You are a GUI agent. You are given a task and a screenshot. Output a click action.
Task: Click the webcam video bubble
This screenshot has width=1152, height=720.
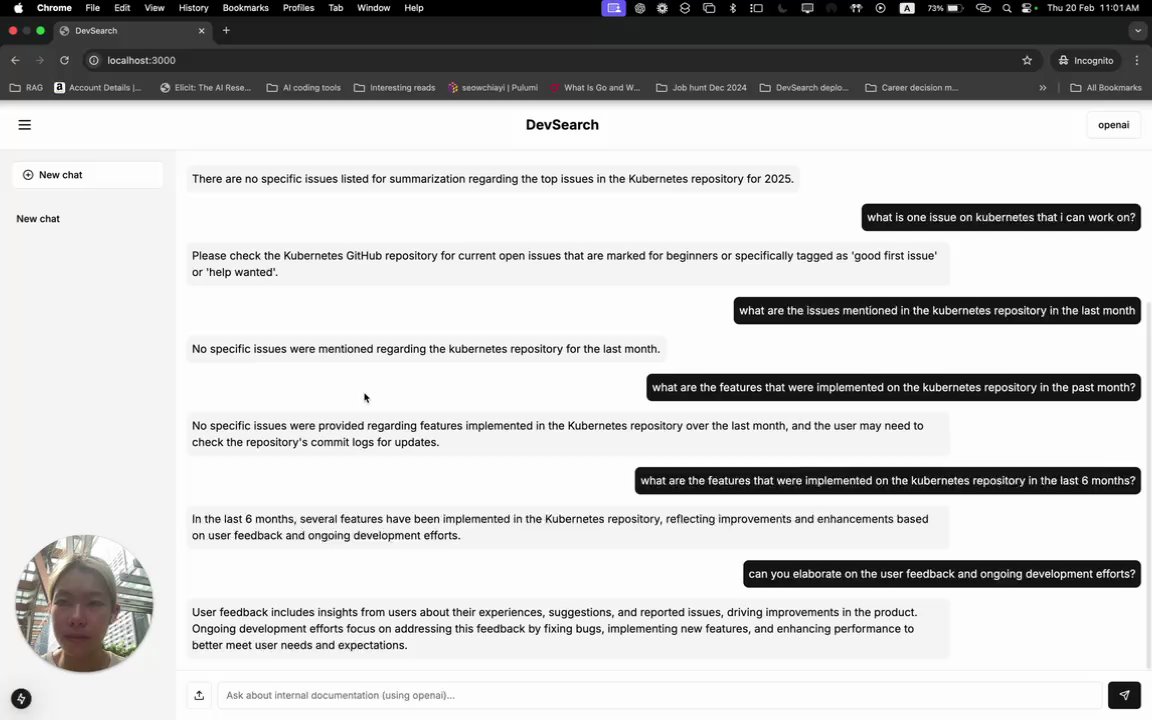84,603
